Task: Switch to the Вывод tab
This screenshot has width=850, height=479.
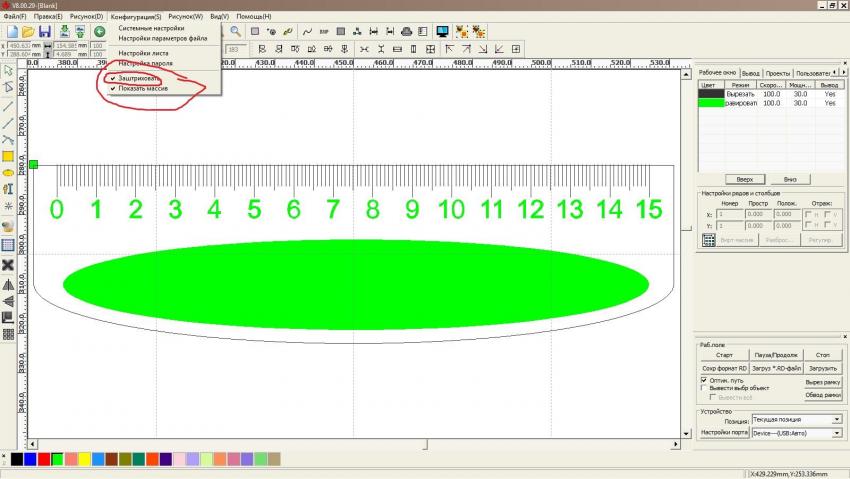Action: point(777,74)
